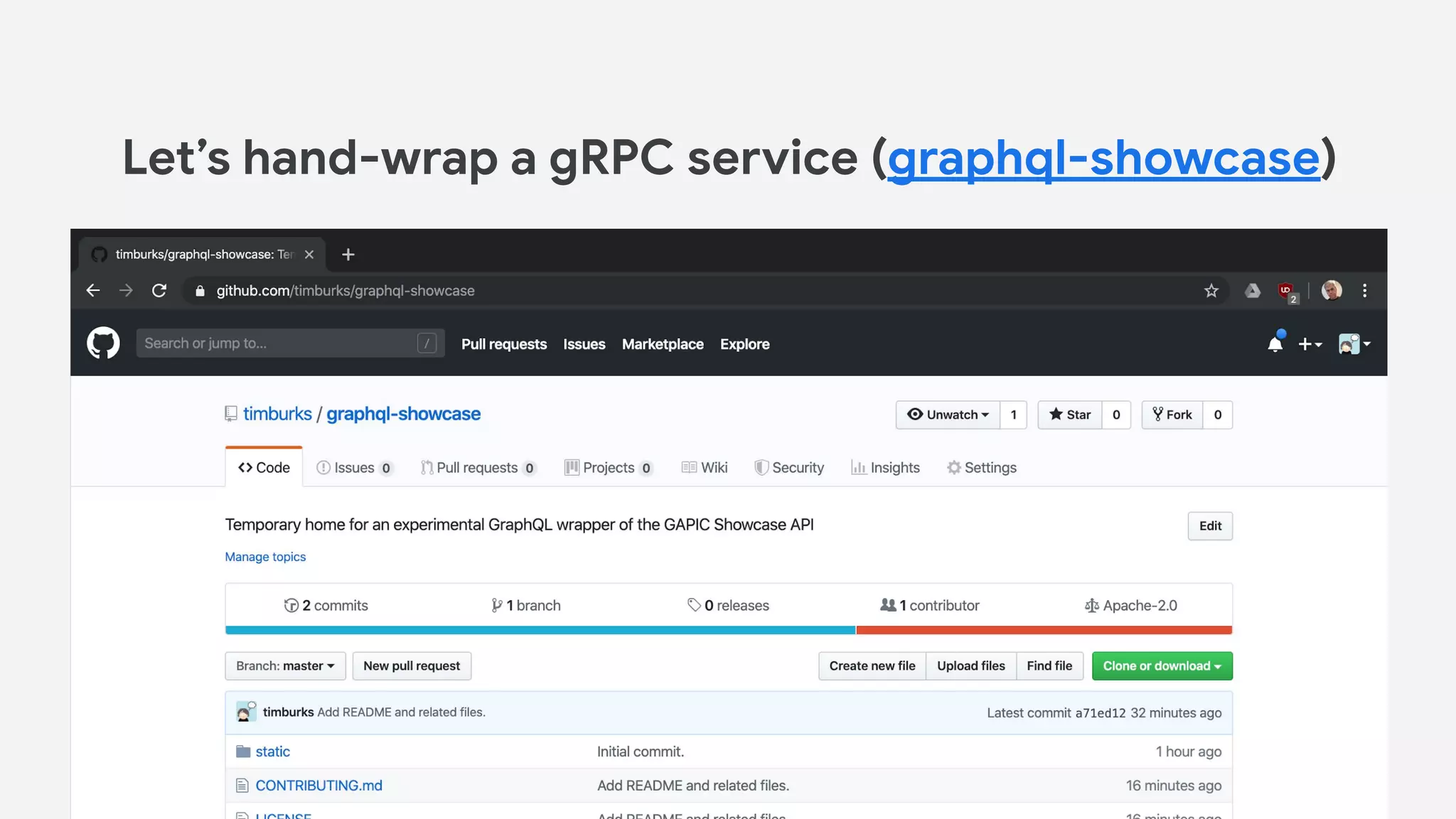The image size is (1456, 819).
Task: Open the graphql-showcase repository name link
Action: pos(403,414)
